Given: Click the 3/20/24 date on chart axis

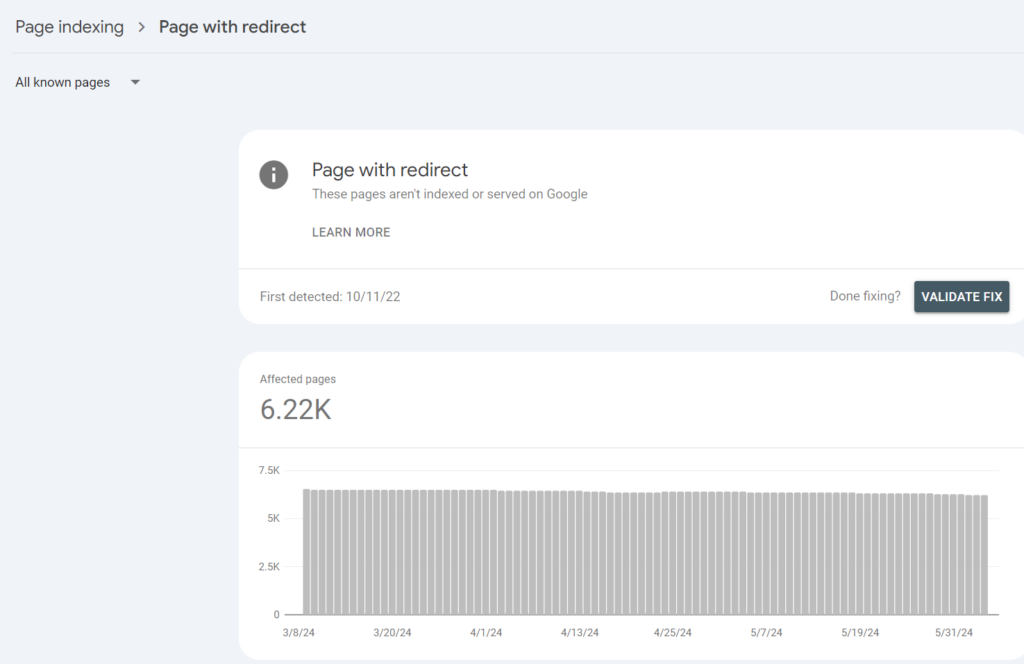Looking at the screenshot, I should [392, 632].
